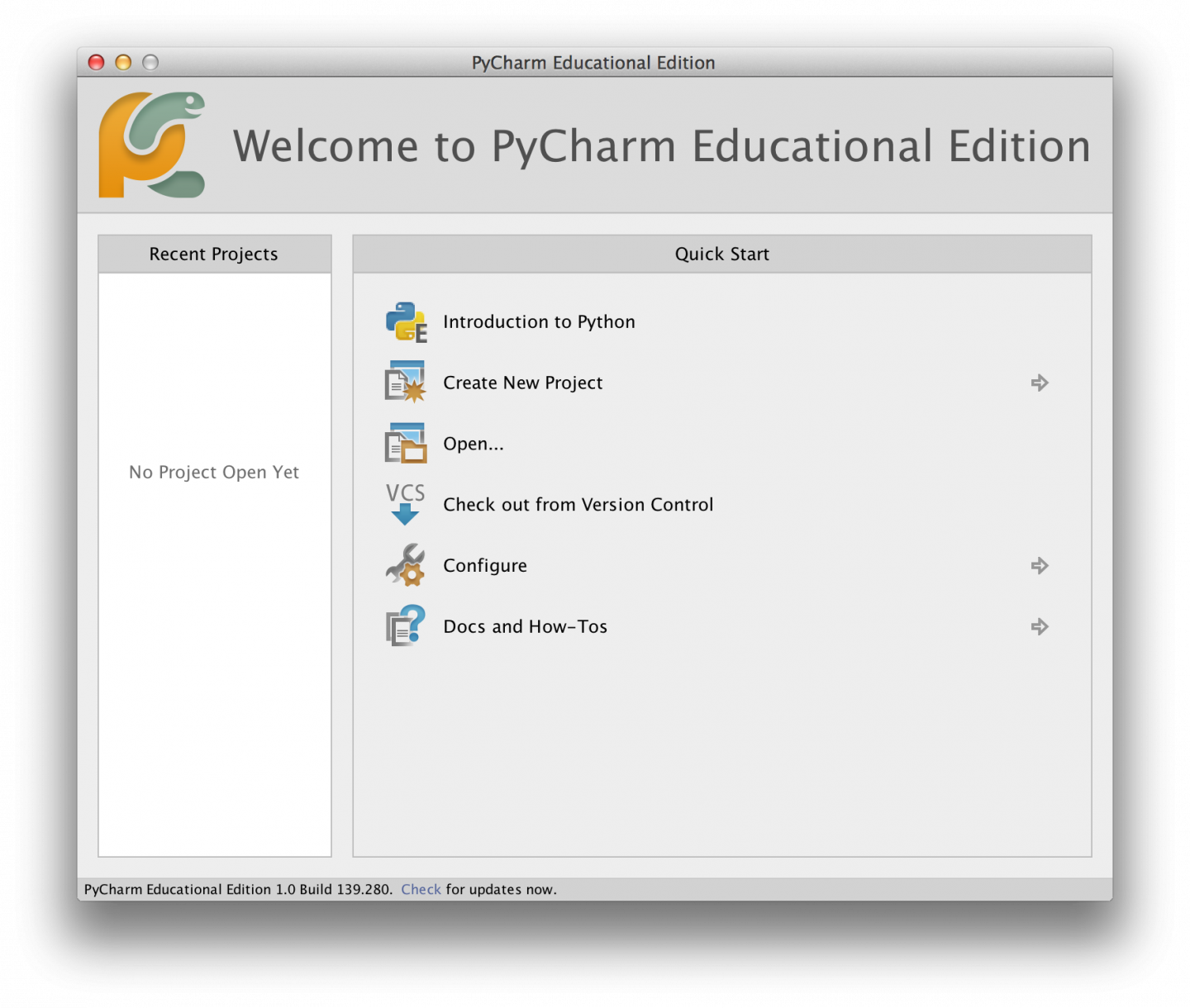Click the PyCharm Educational logo
This screenshot has width=1190, height=1008.
click(152, 145)
